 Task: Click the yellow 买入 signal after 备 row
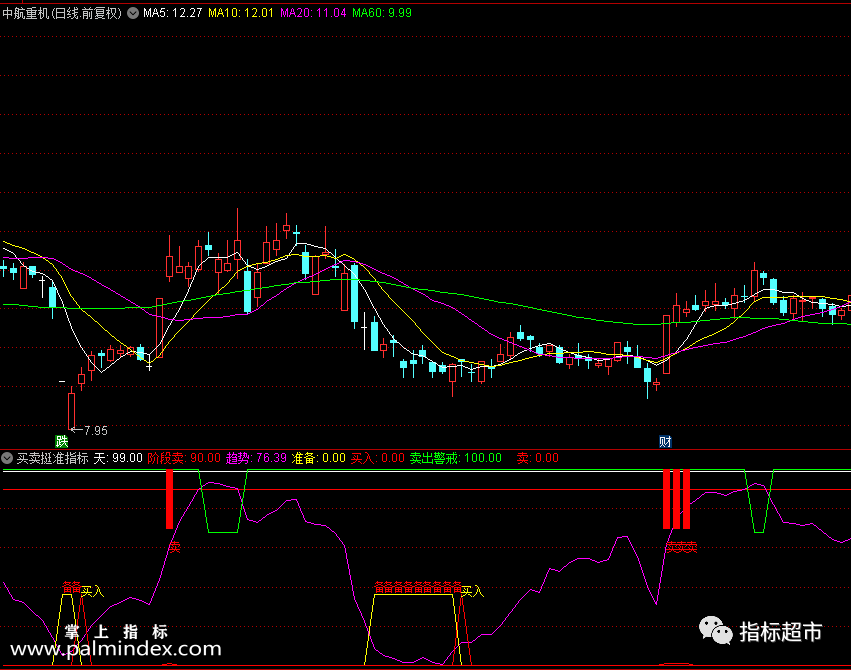tap(472, 591)
